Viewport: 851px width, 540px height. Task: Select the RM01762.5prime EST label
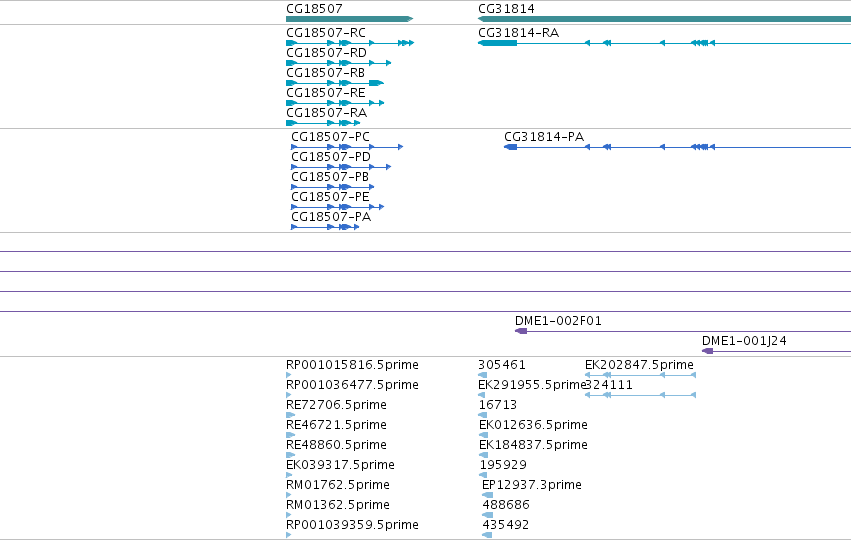[x=338, y=485]
